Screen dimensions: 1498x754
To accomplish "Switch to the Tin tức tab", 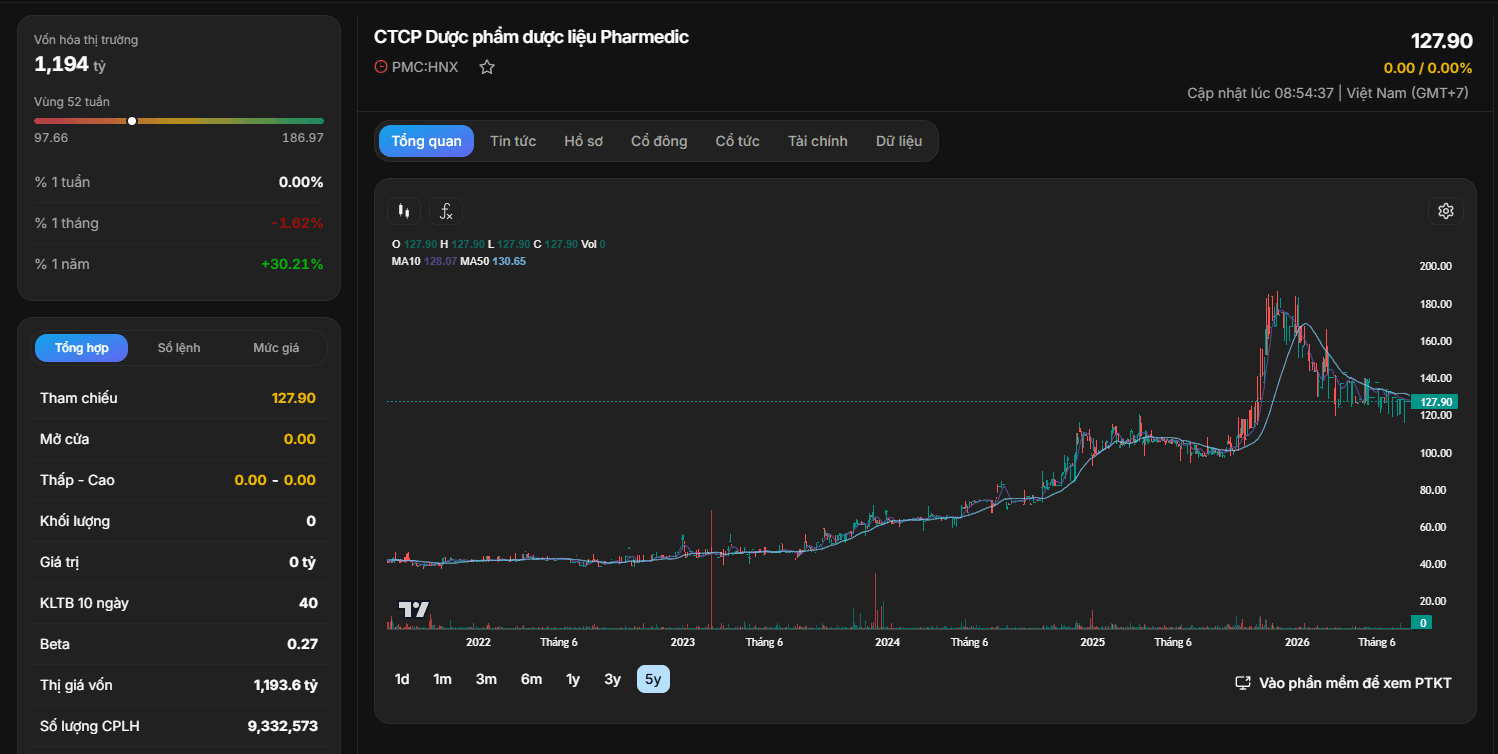I will [x=513, y=141].
